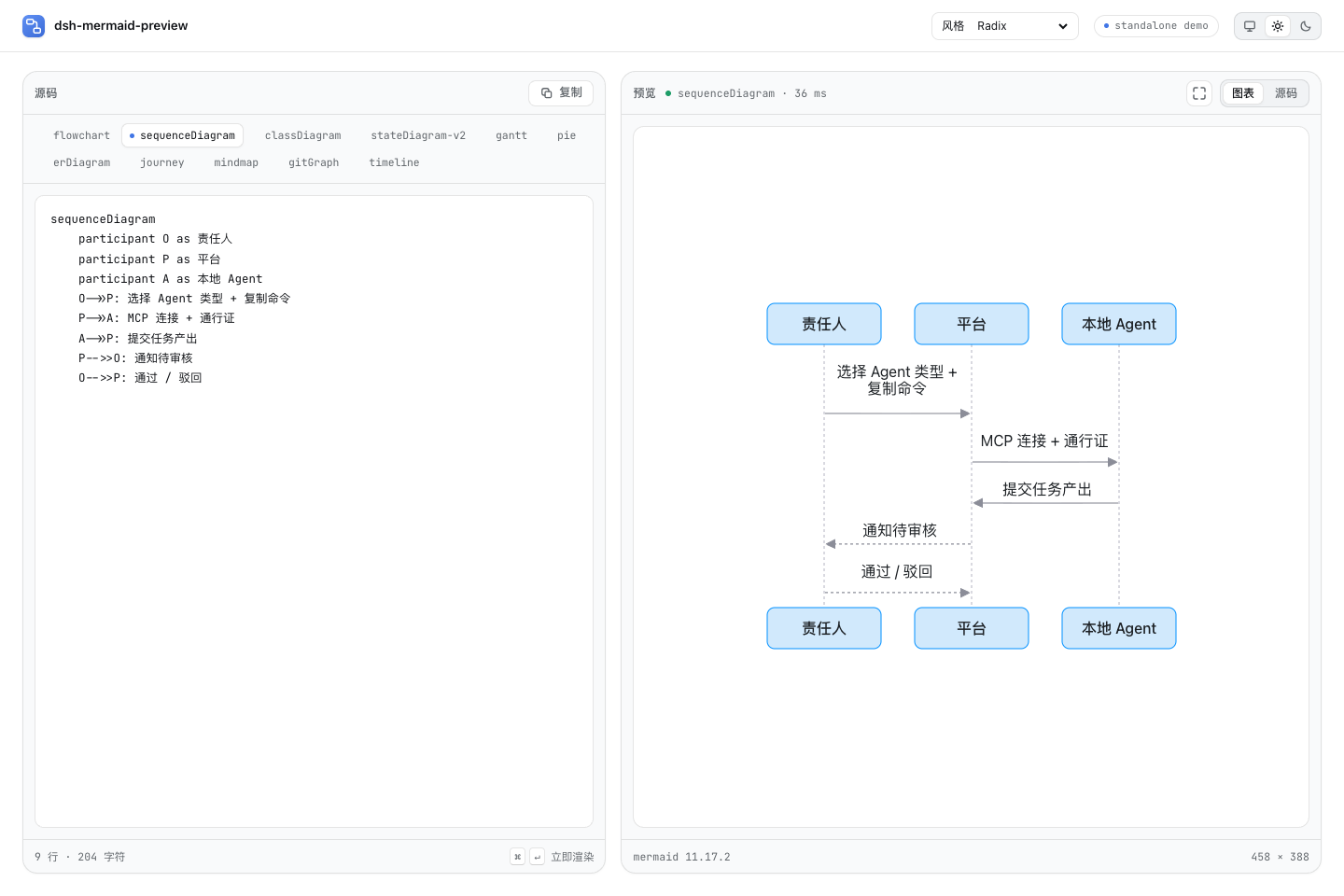Click into the mermaid source code editor
Screen dimensions: 1344x896
click(x=314, y=511)
